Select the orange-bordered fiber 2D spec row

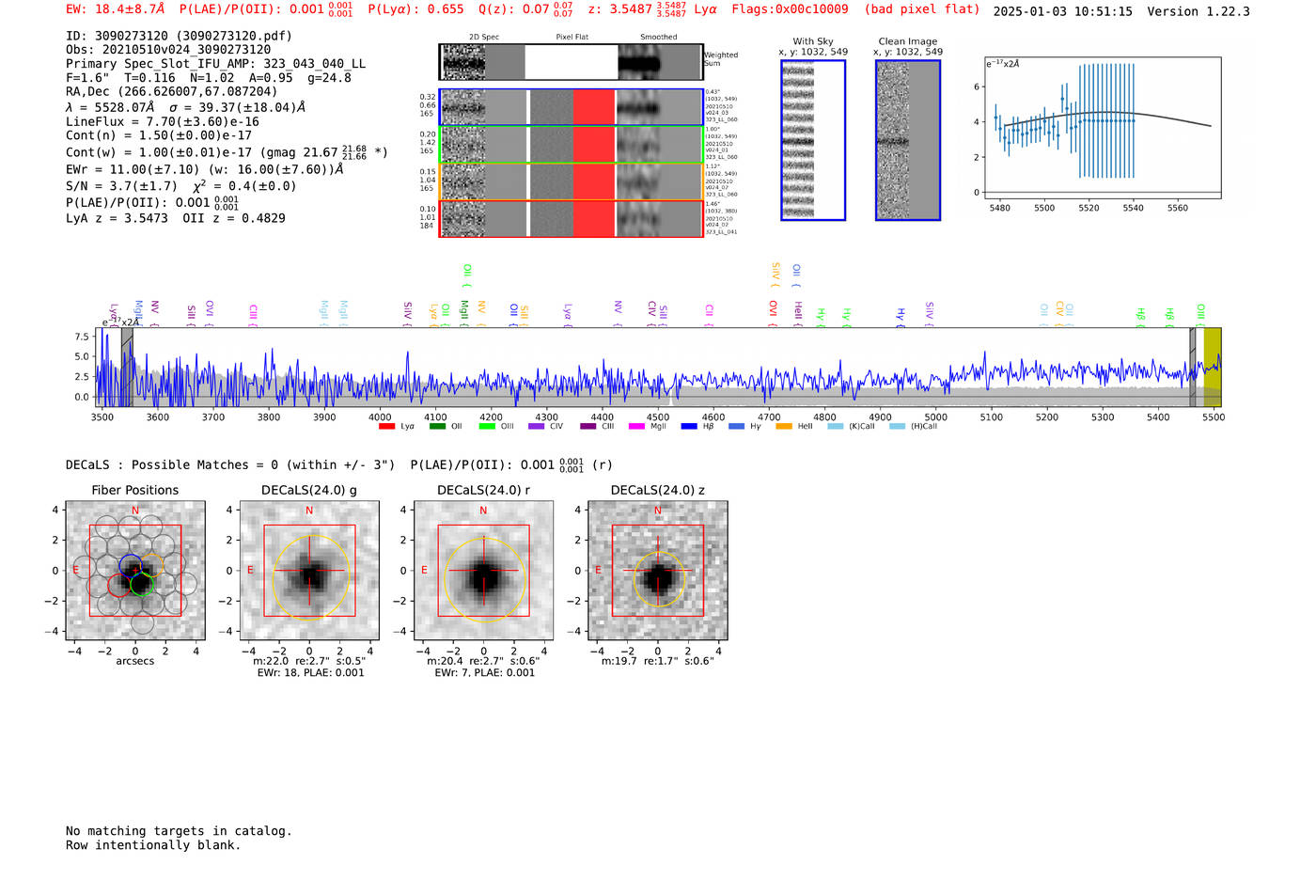(571, 181)
